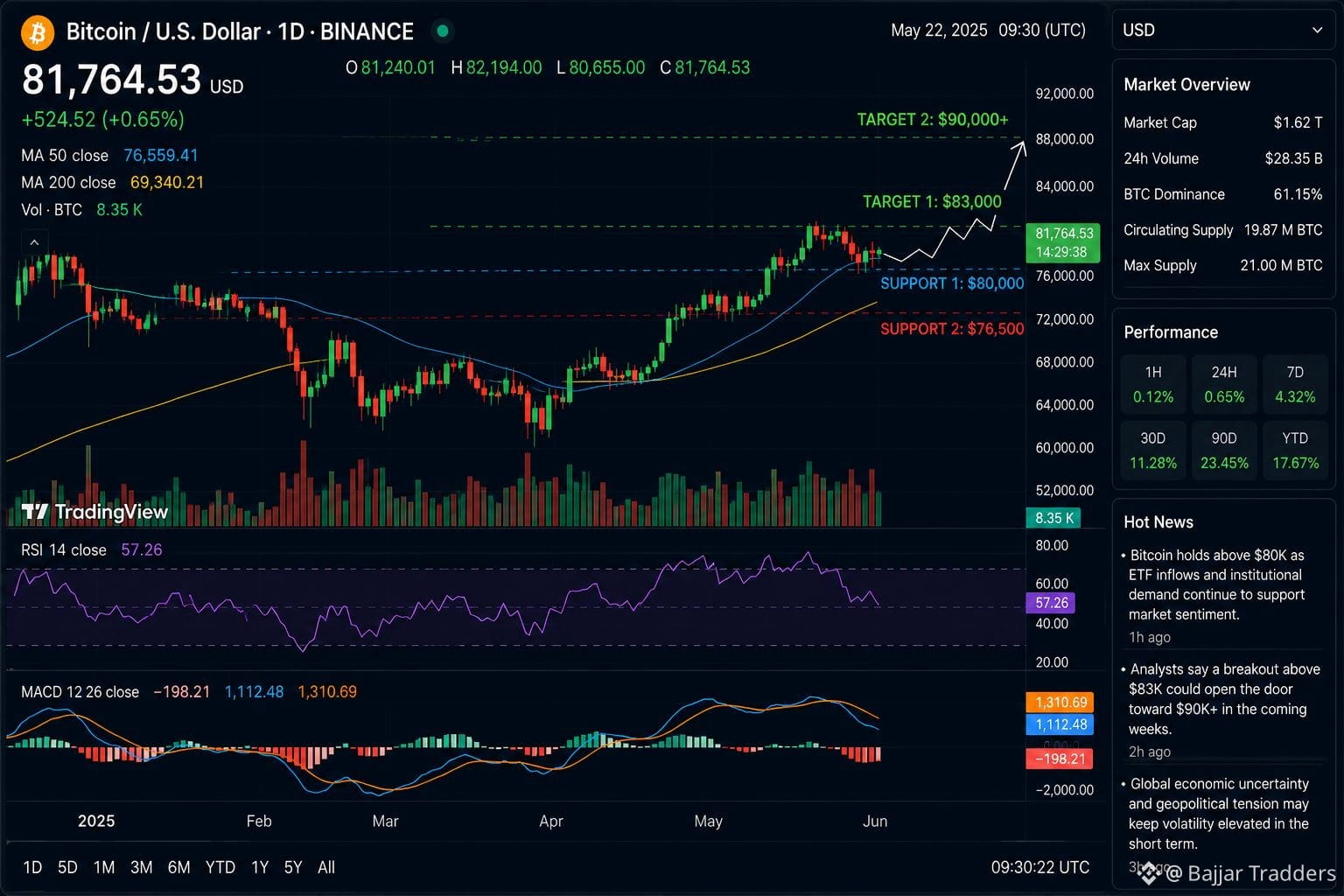Click the 92,000.00 price axis label

[1064, 94]
